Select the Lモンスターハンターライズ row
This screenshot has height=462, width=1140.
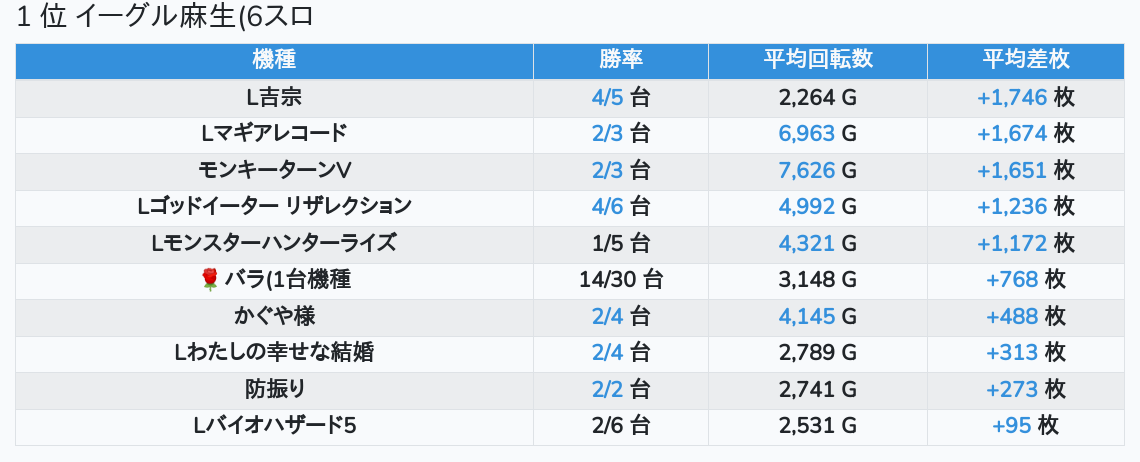pos(274,243)
